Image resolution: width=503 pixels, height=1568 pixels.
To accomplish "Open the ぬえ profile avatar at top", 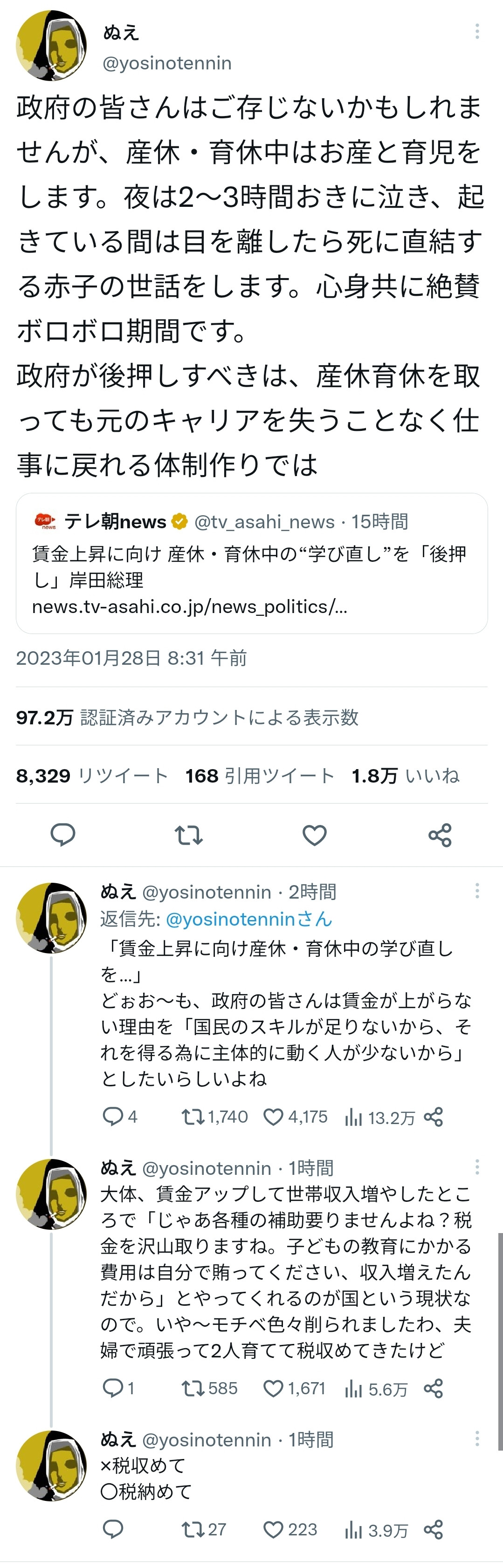I will (x=51, y=45).
